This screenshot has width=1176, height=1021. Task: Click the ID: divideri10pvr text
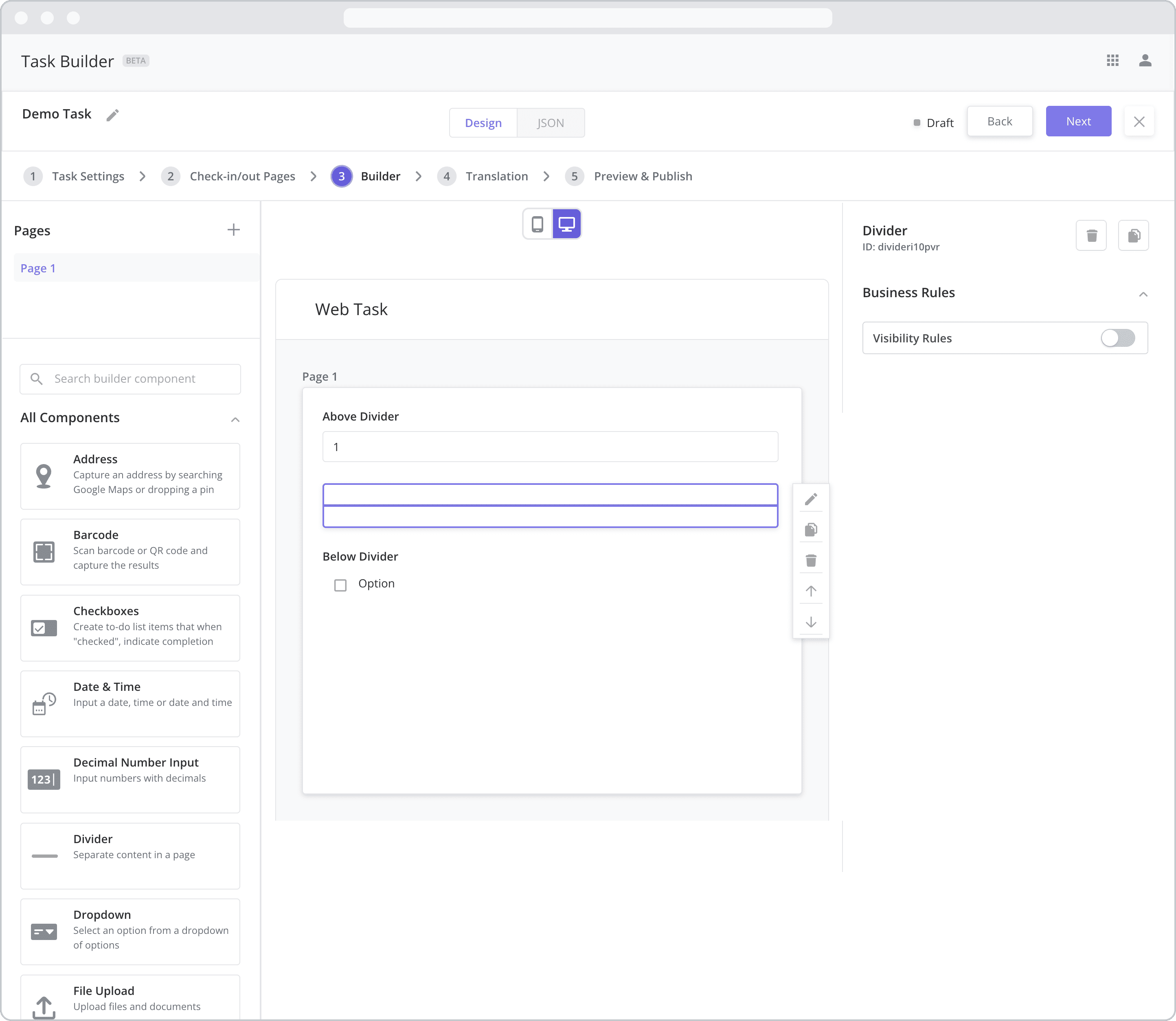click(x=900, y=247)
